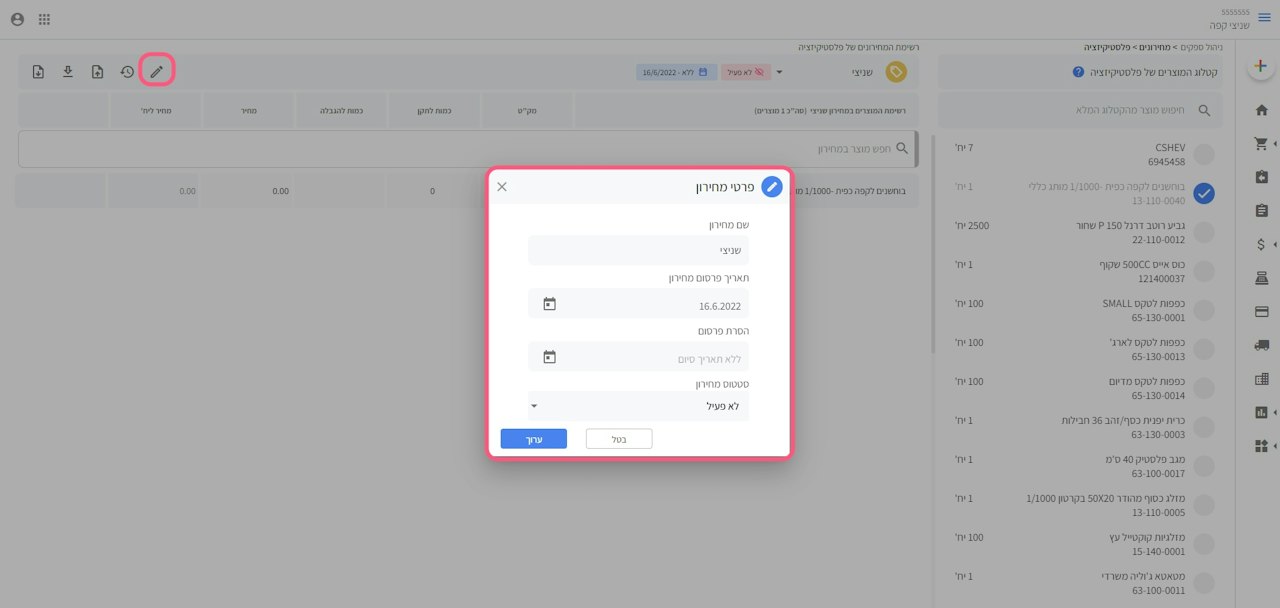
Task: Open the delivery truck sidebar icon
Action: click(1261, 345)
